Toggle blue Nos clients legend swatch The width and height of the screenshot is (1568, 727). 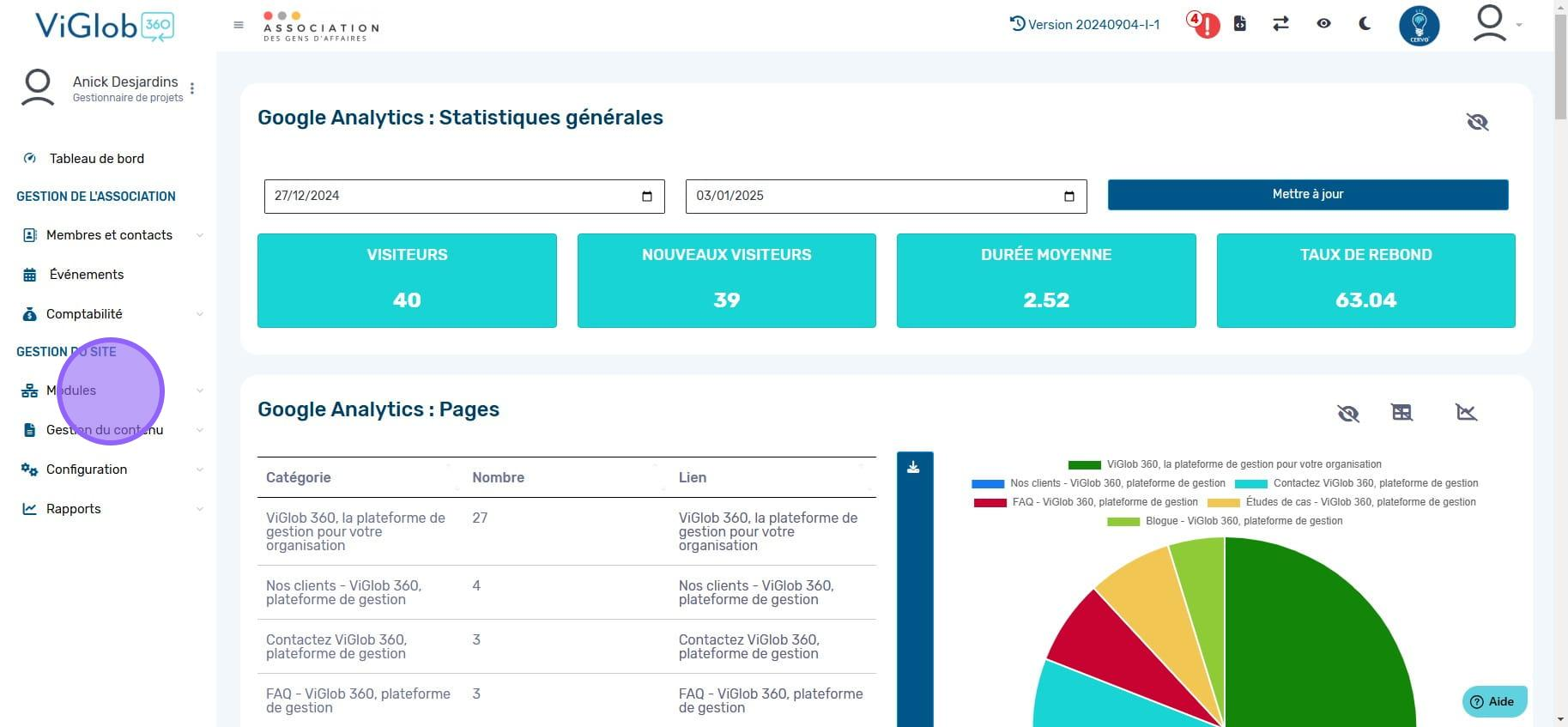tap(988, 483)
